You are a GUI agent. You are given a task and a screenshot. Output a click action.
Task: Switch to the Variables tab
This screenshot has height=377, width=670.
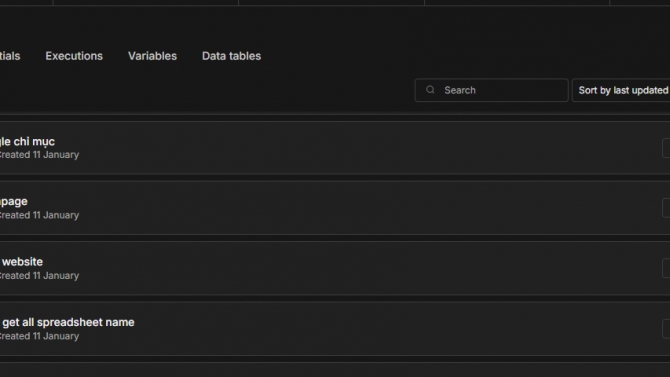pyautogui.click(x=152, y=56)
